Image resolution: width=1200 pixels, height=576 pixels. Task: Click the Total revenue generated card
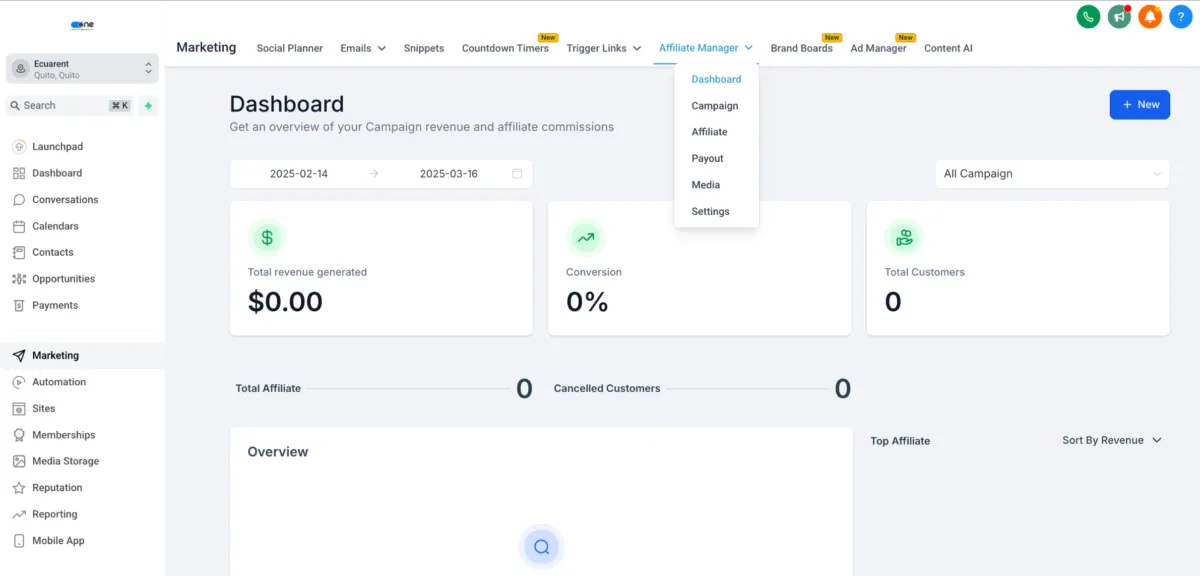click(380, 268)
